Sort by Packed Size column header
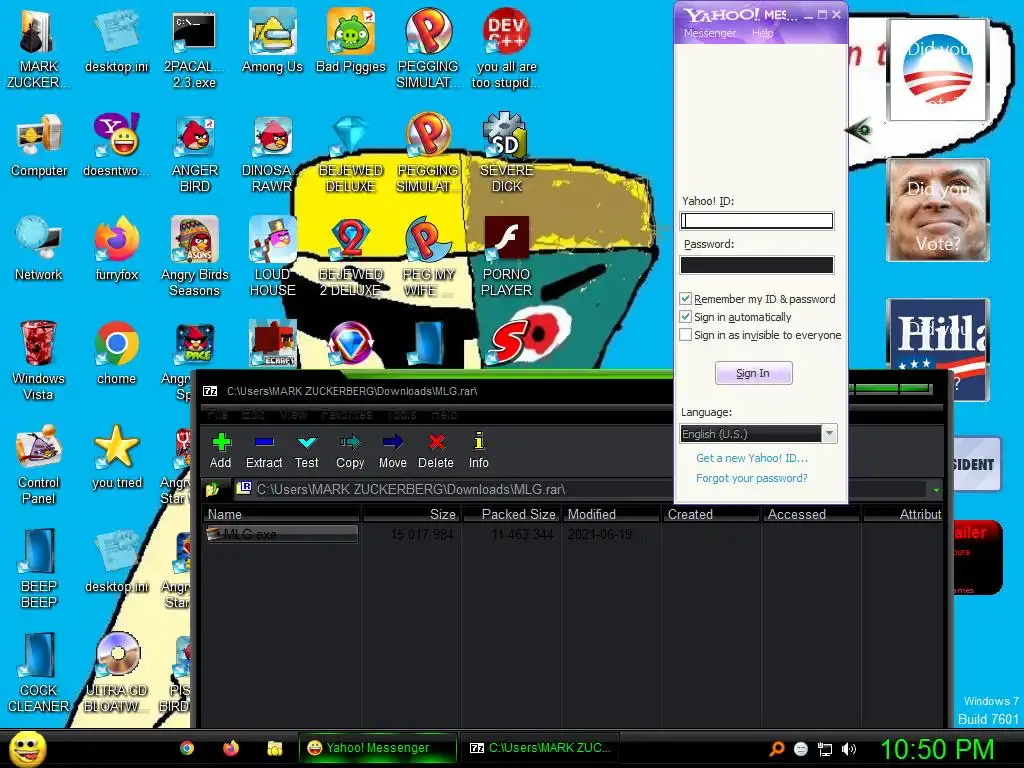Screen dimensions: 1024x768 click(512, 514)
